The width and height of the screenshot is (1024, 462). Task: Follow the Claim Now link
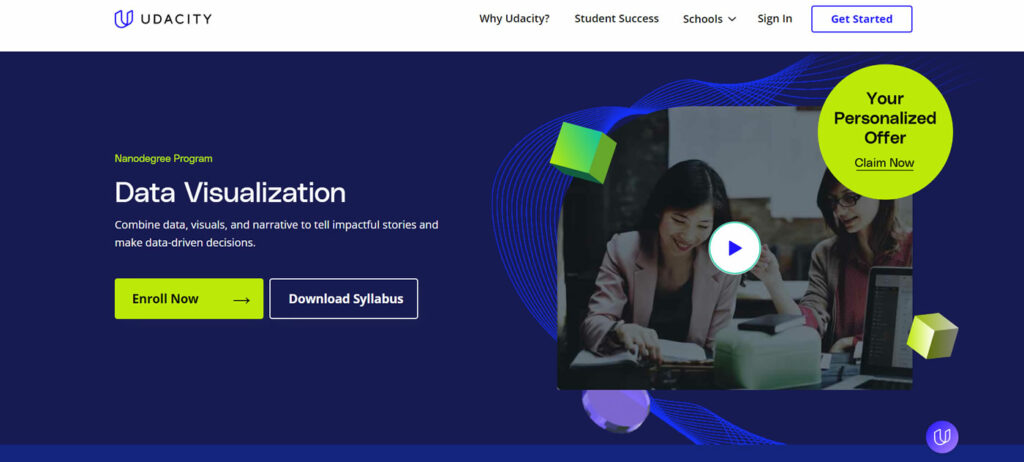[x=884, y=163]
